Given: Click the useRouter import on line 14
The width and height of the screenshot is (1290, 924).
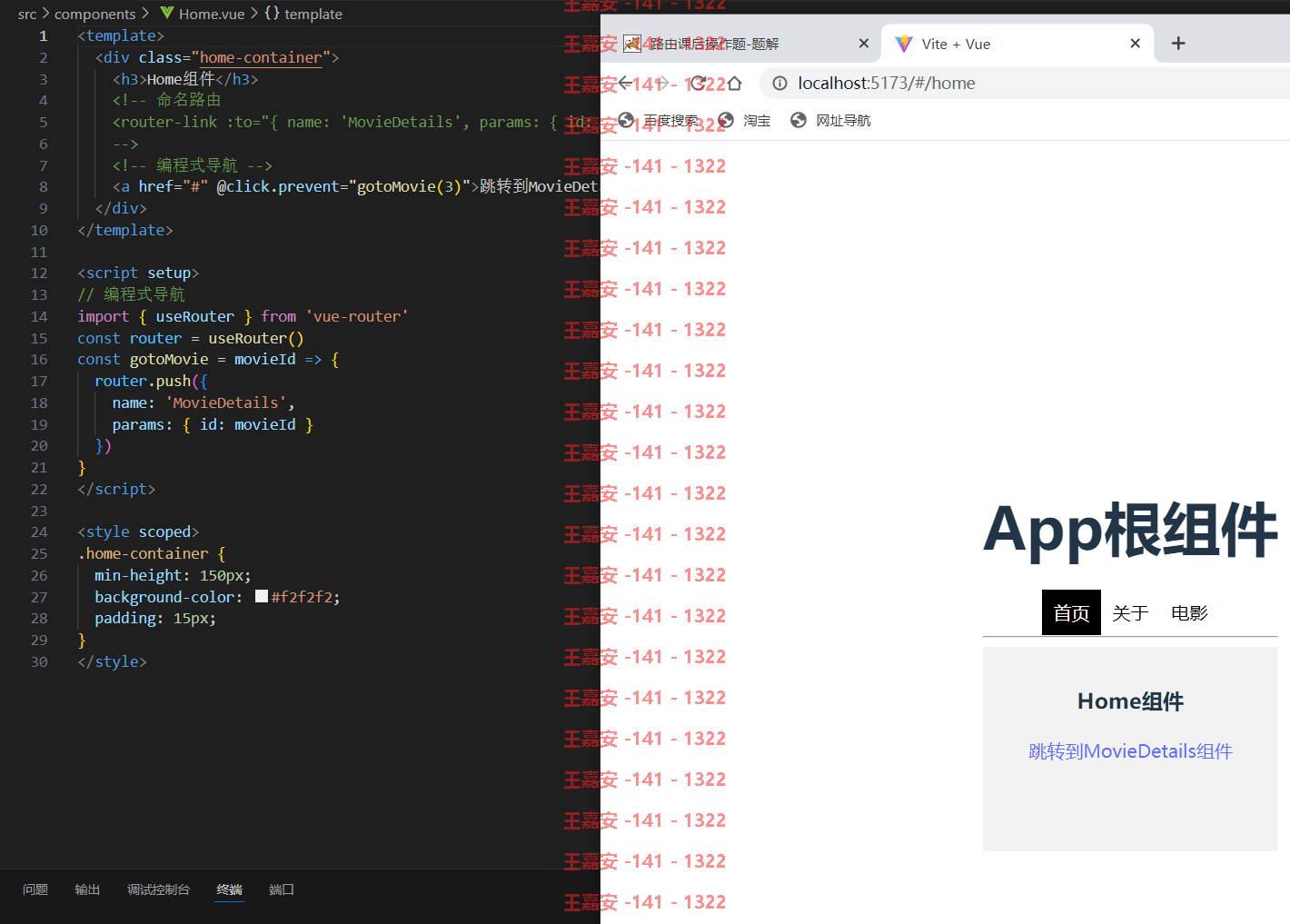Looking at the screenshot, I should (x=194, y=316).
